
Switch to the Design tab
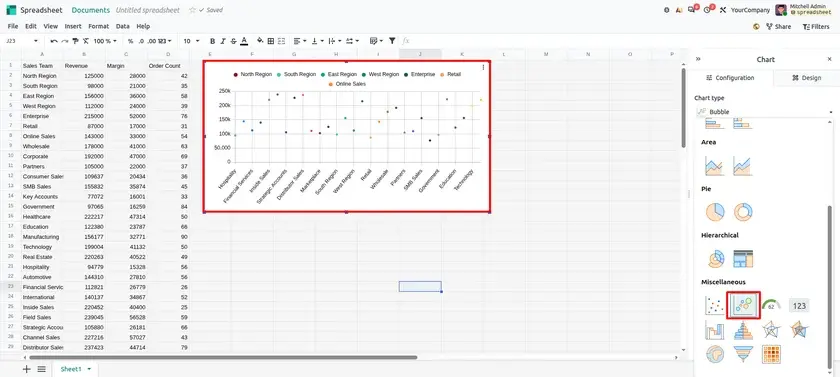[806, 78]
